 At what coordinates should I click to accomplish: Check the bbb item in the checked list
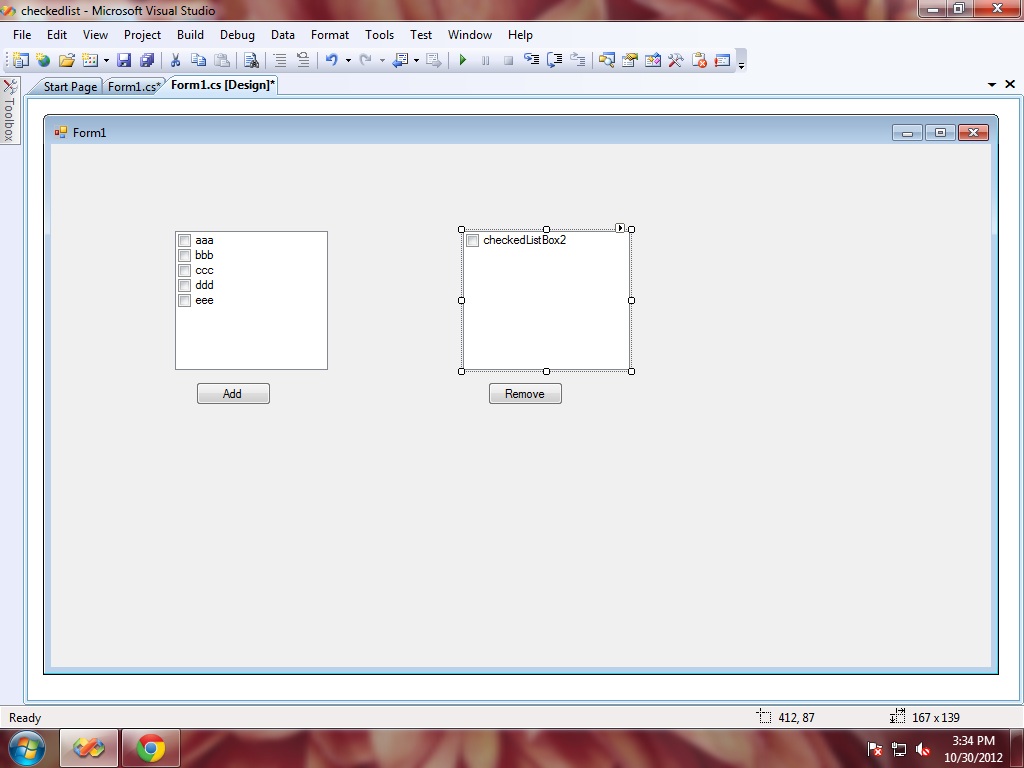[184, 255]
